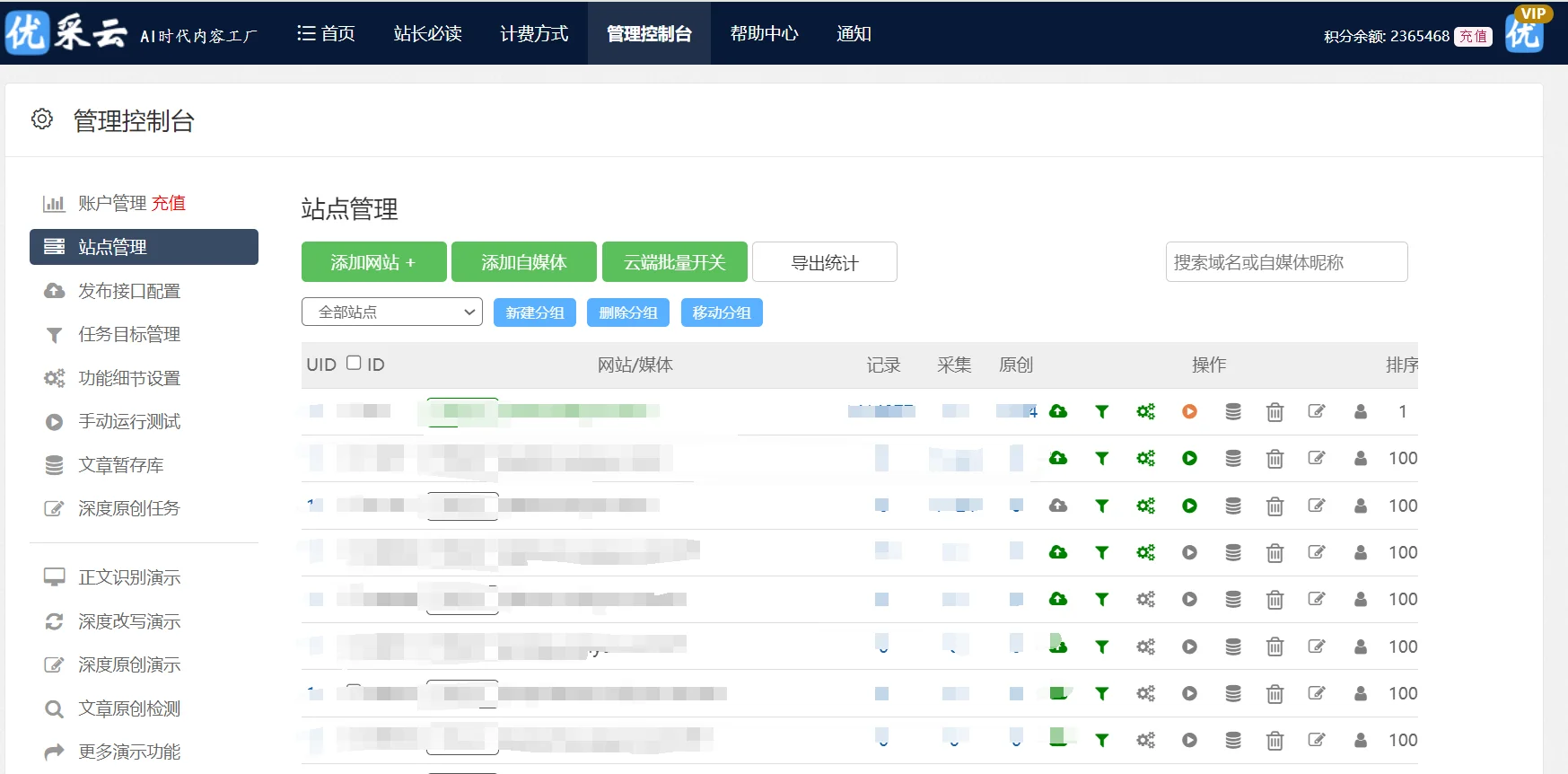Click the edit icon beside 深度原创任务
1568x774 pixels.
click(x=54, y=509)
